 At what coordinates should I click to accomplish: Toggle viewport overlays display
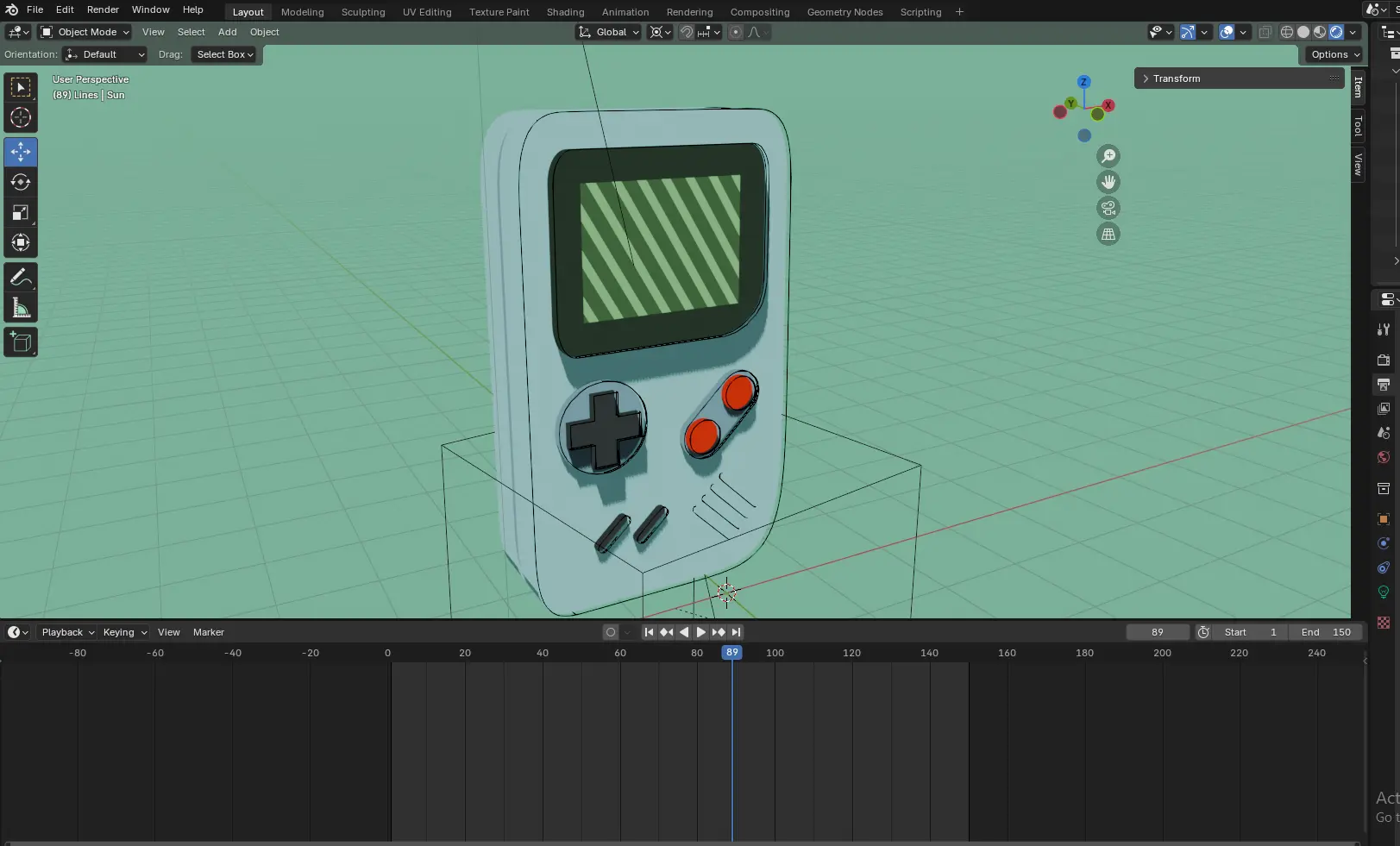(1227, 32)
